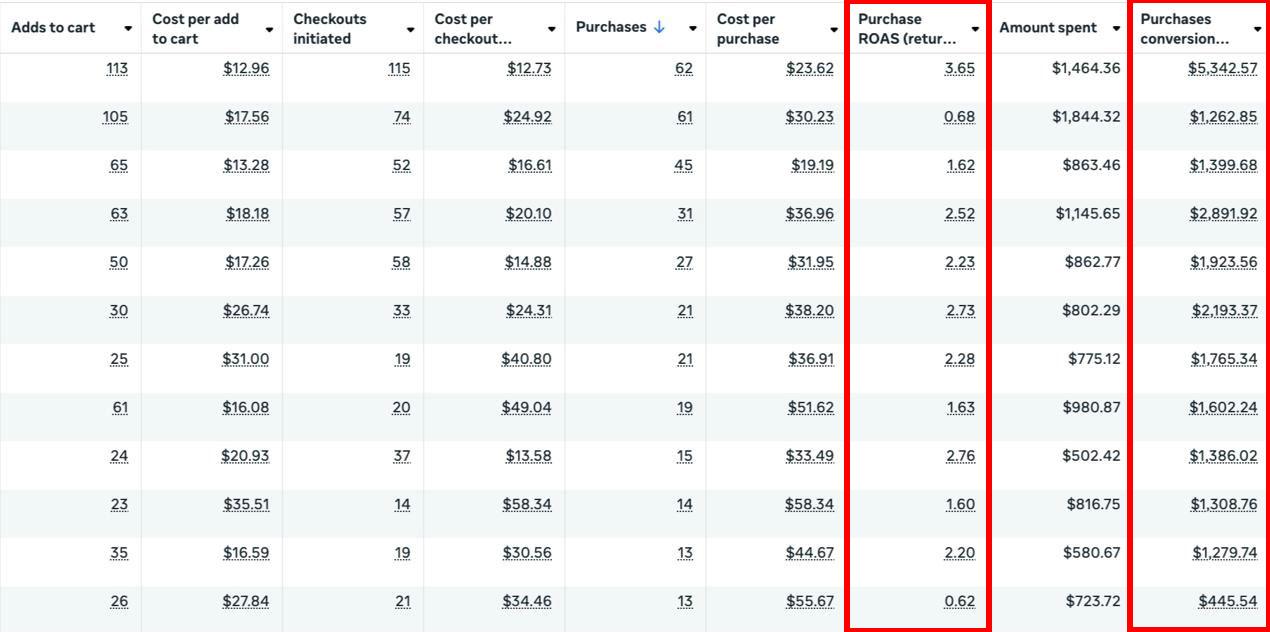
Task: Click the blue sort arrow next to Purchases
Action: (x=659, y=27)
